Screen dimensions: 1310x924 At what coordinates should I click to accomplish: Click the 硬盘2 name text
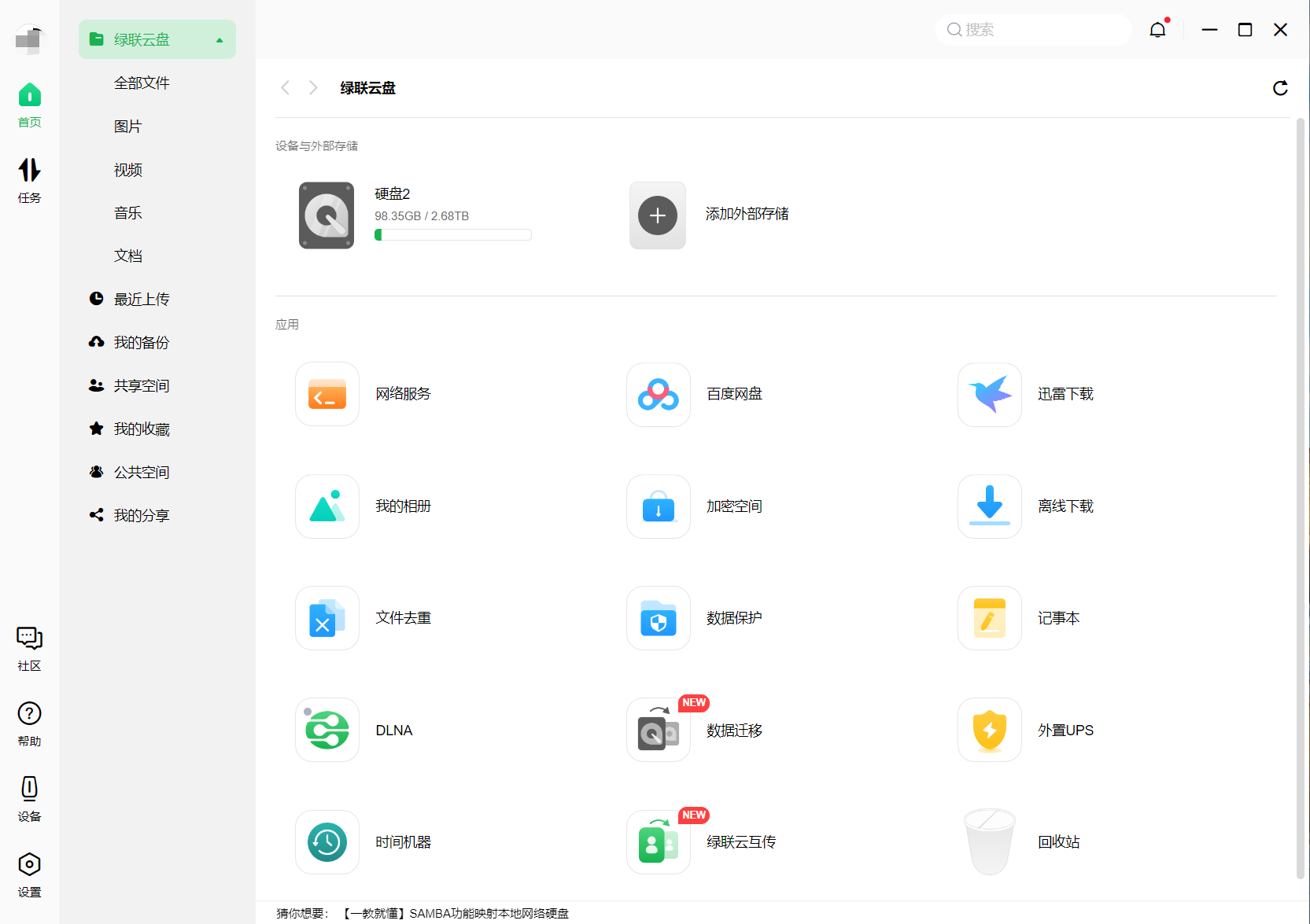(x=392, y=194)
